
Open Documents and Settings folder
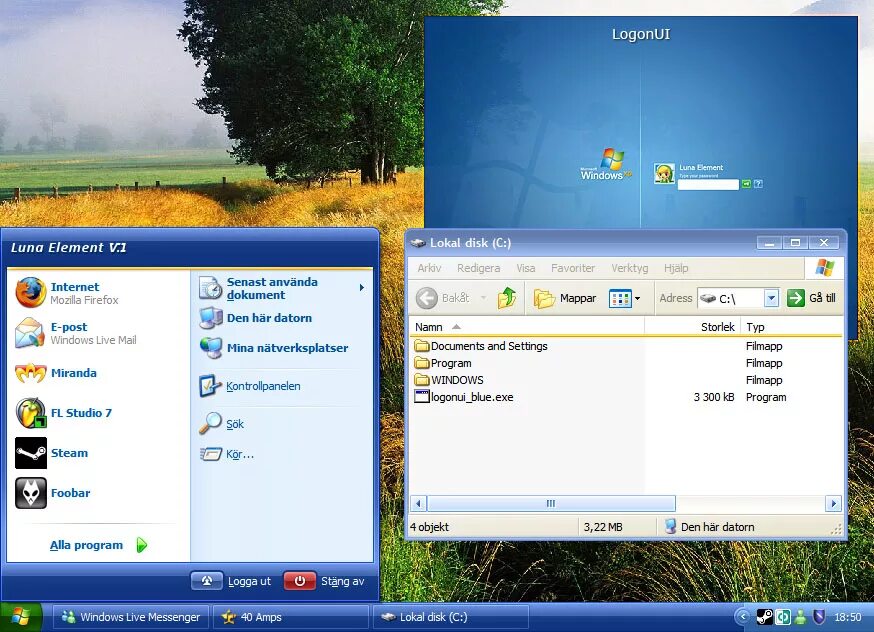pos(481,346)
